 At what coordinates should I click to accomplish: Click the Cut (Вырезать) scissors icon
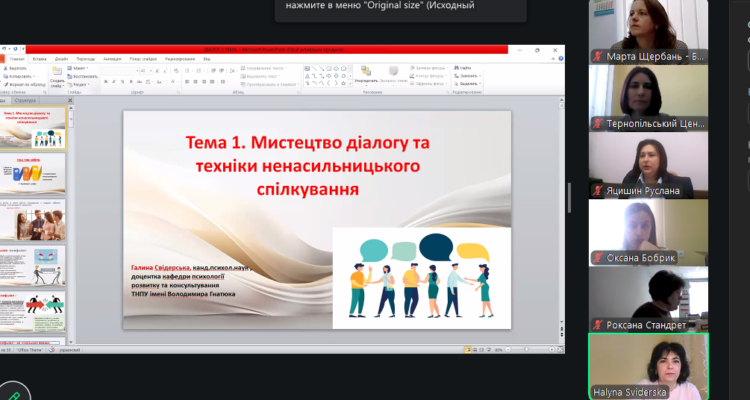(x=5, y=68)
